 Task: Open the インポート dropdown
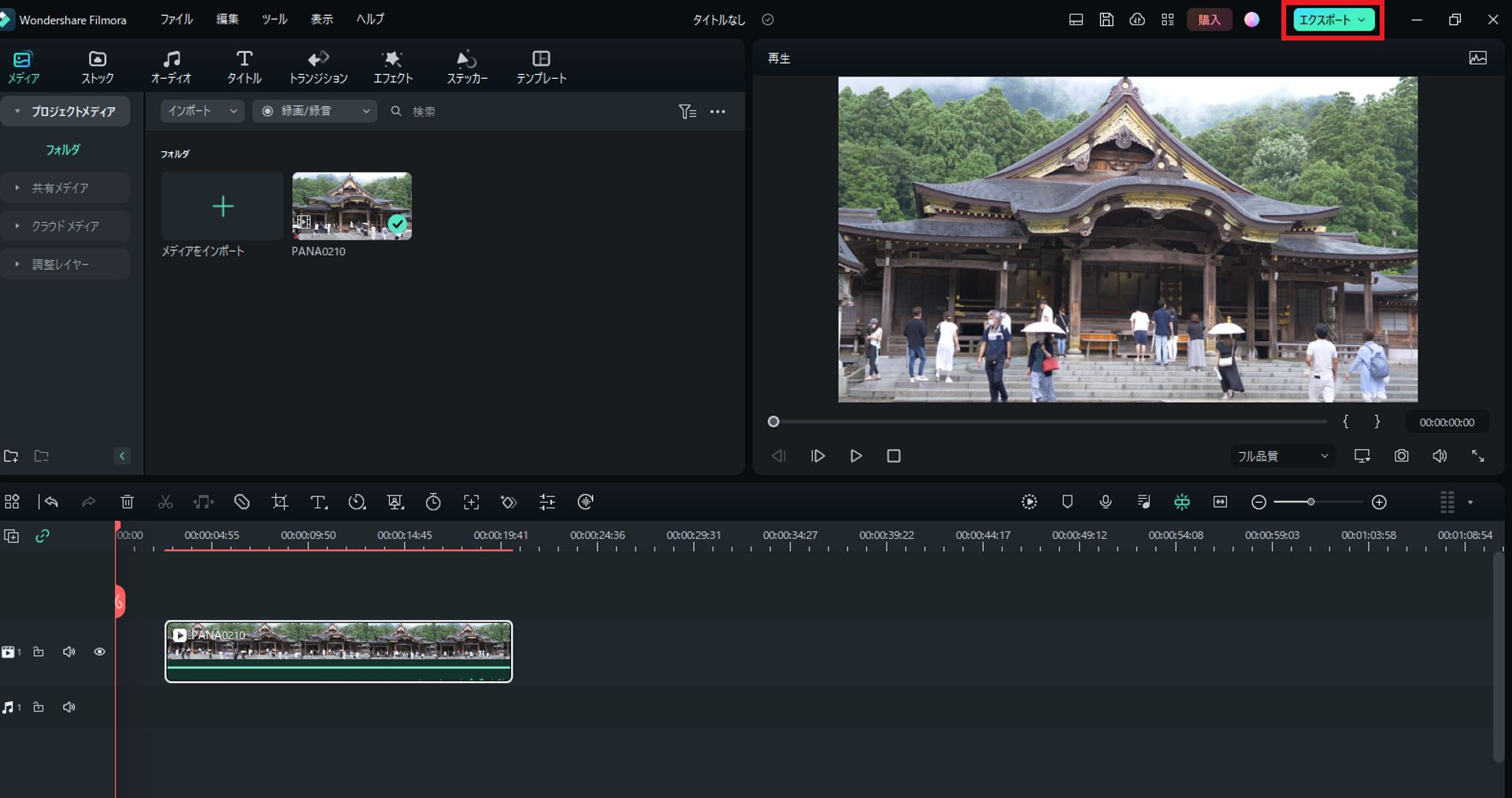point(202,111)
